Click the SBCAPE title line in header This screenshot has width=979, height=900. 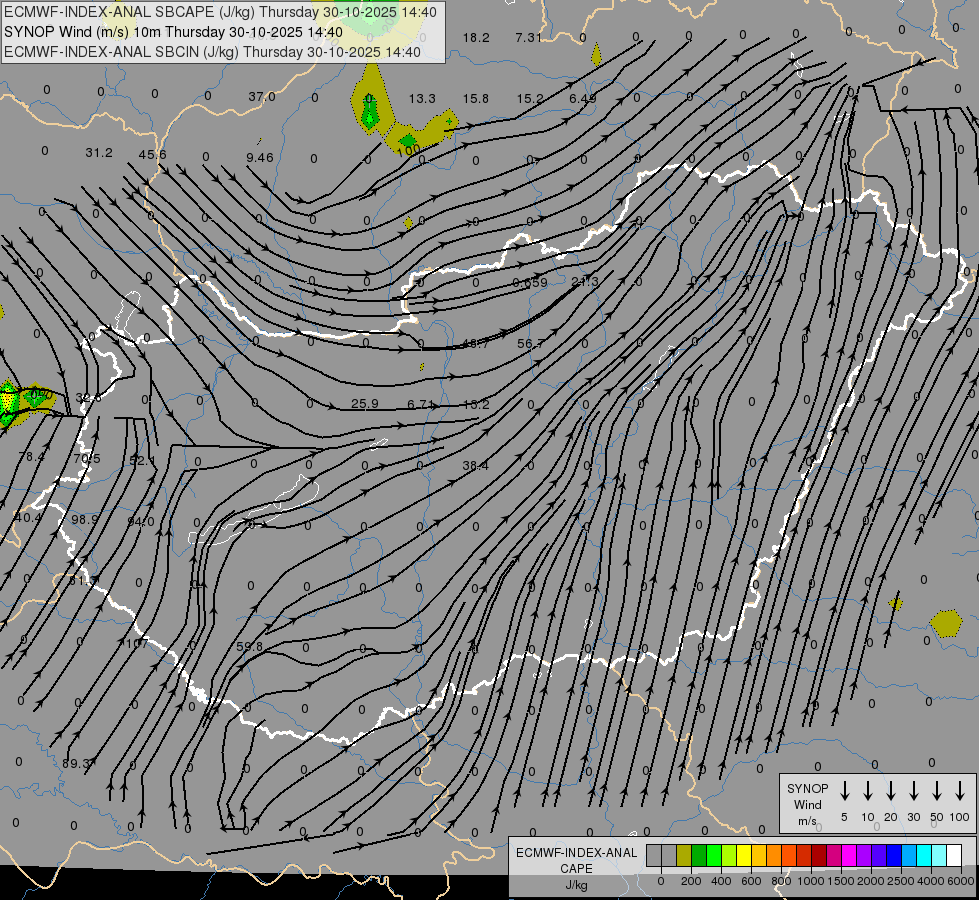[220, 12]
